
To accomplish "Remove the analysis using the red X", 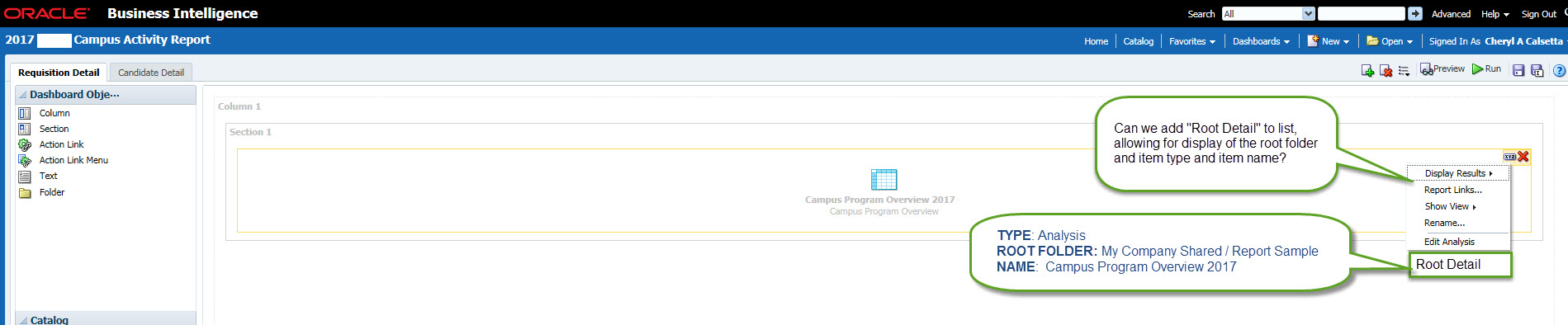I will (x=1523, y=157).
